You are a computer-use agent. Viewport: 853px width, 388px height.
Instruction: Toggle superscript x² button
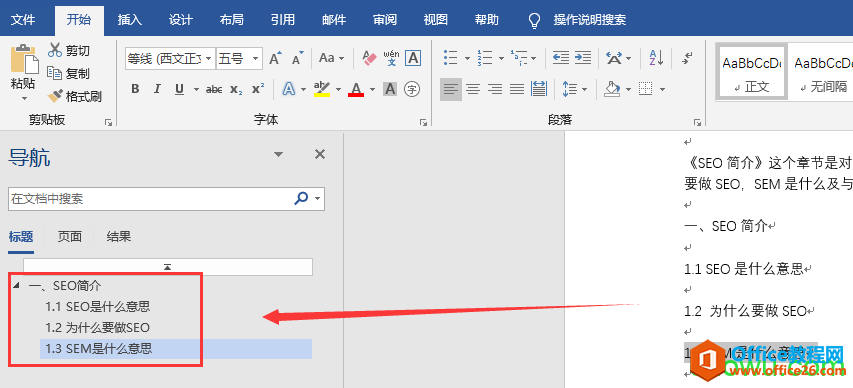pyautogui.click(x=258, y=89)
